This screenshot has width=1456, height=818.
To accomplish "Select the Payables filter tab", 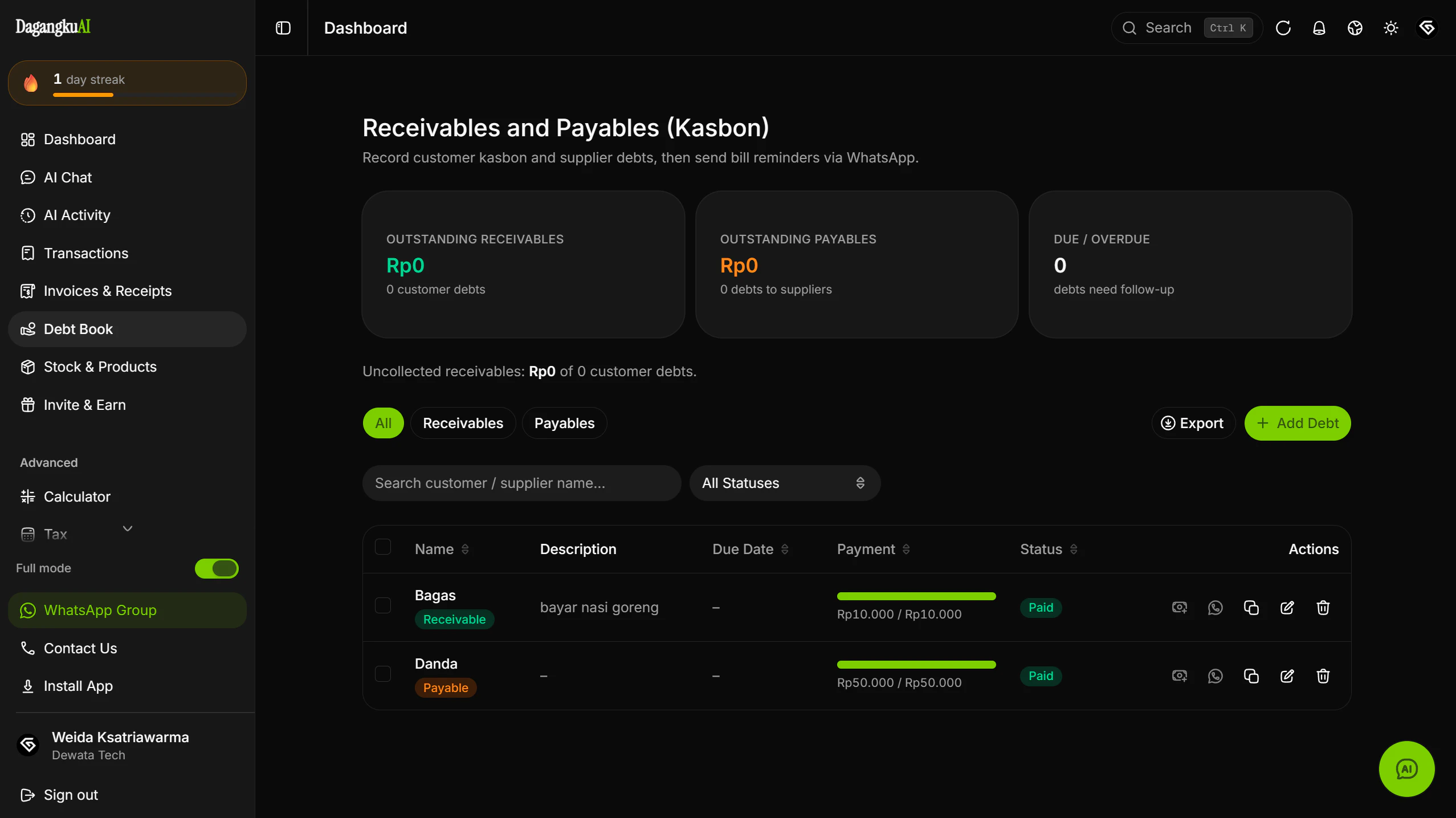I will (x=564, y=423).
